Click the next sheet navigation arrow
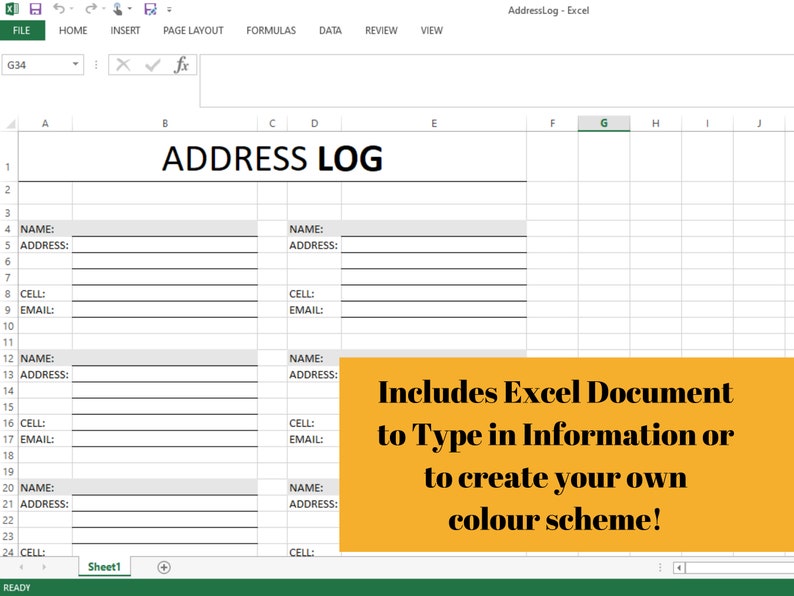Viewport: 794px width, 596px height. pyautogui.click(x=44, y=567)
